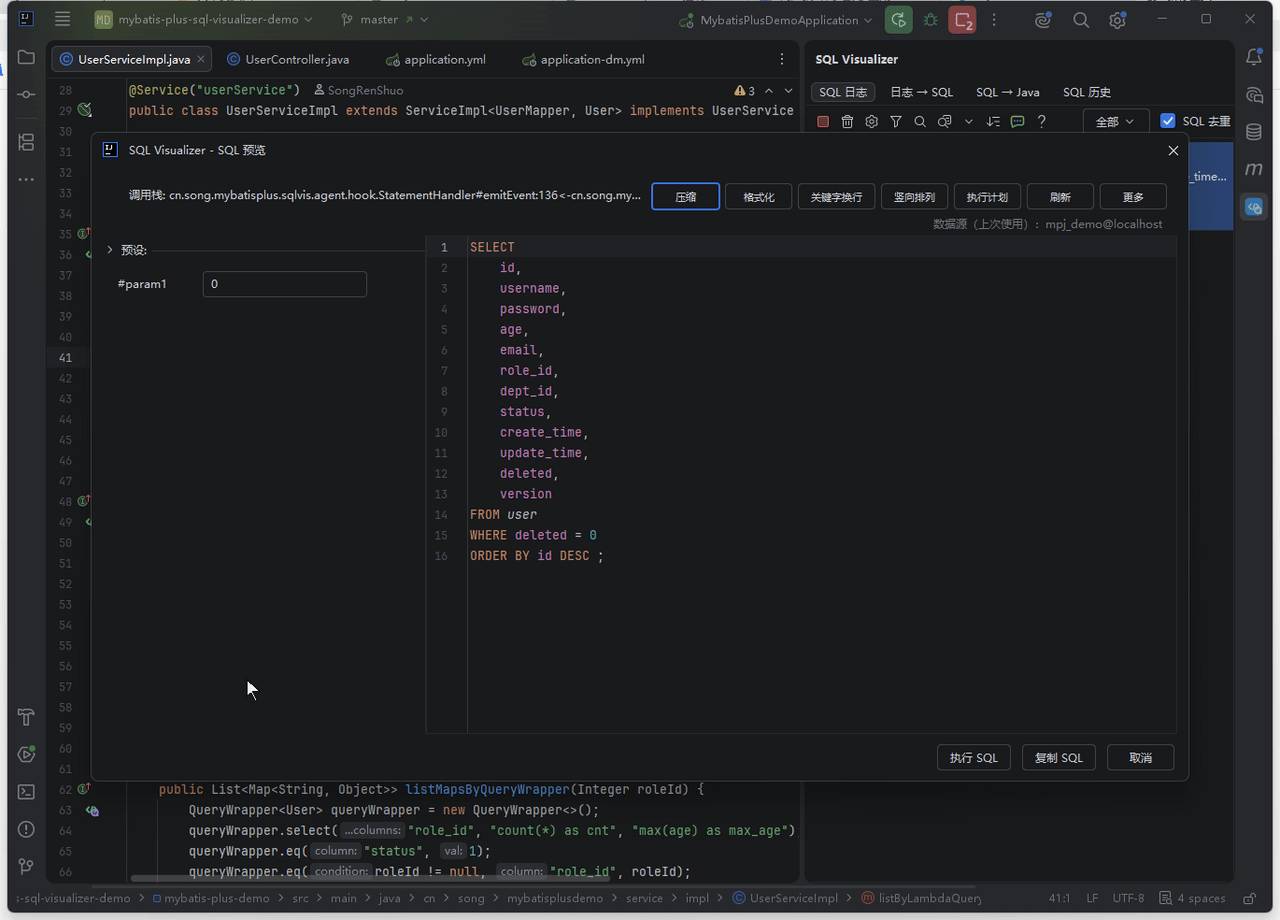This screenshot has height=920, width=1280.
Task: Open the master branch dropdown
Action: (385, 20)
